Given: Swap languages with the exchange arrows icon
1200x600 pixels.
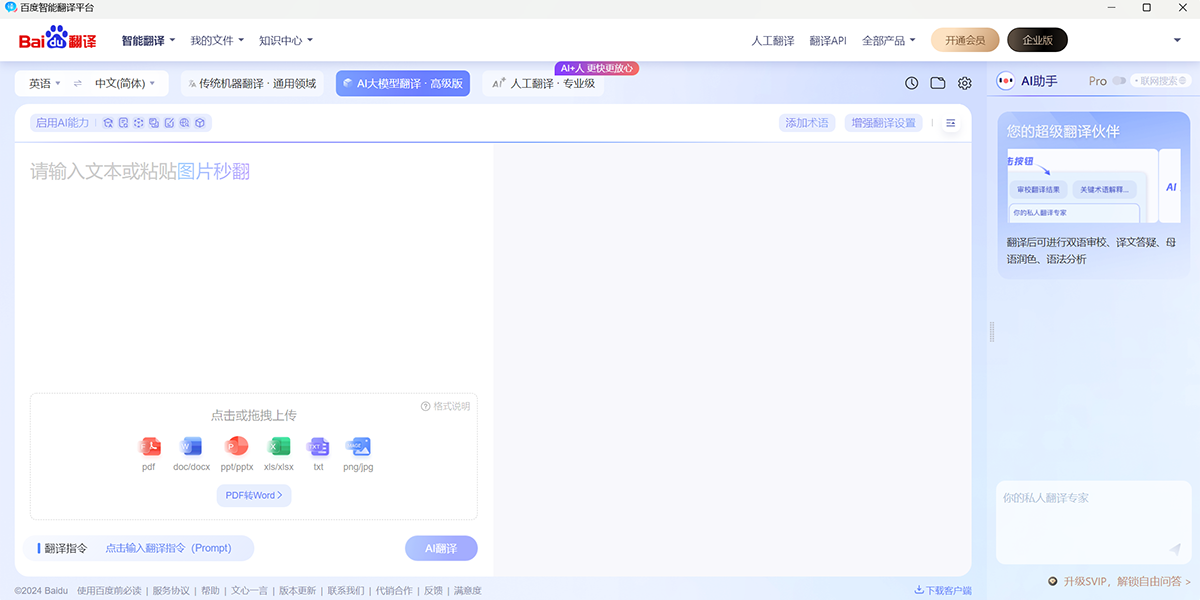Looking at the screenshot, I should point(78,83).
